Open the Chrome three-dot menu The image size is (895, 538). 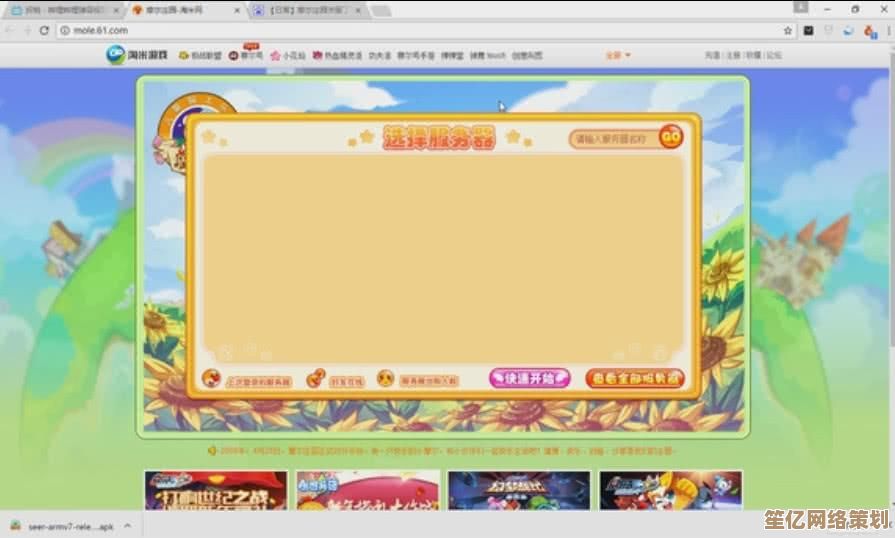889,31
